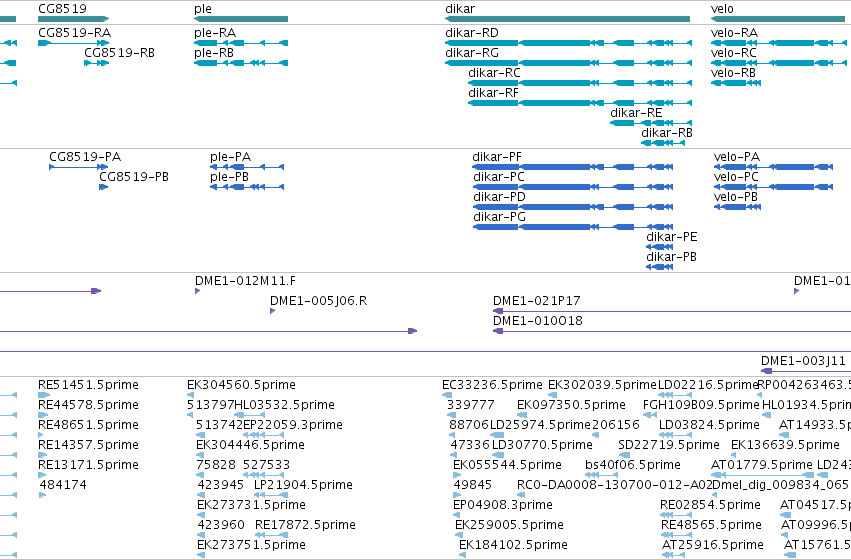Click the DME1-003J11 clone
The height and width of the screenshot is (560, 851).
(806, 371)
